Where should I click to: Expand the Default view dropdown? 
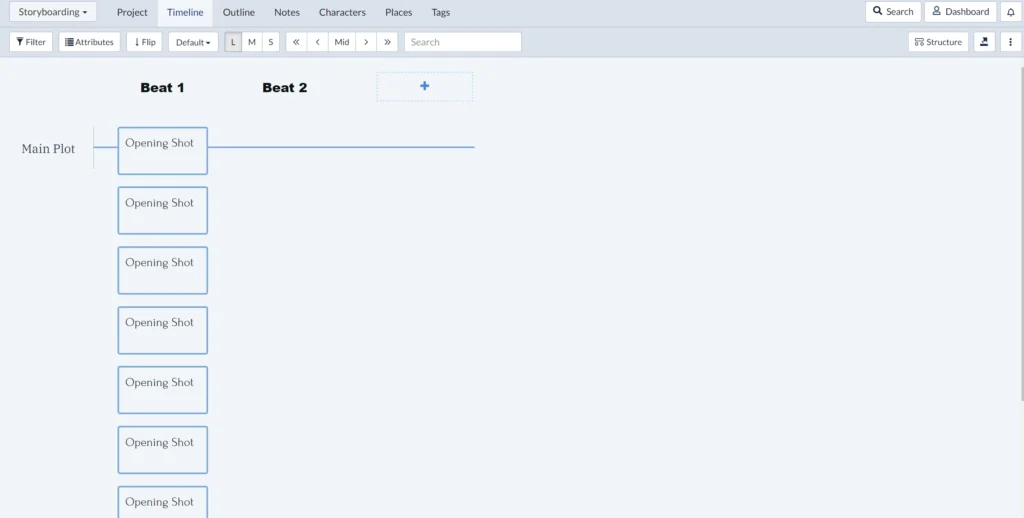[193, 42]
